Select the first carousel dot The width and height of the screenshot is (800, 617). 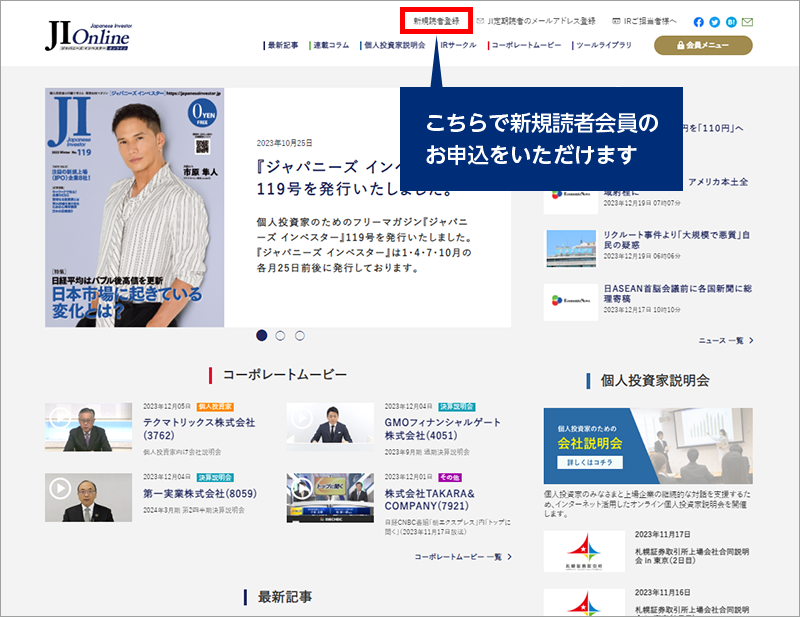[262, 335]
